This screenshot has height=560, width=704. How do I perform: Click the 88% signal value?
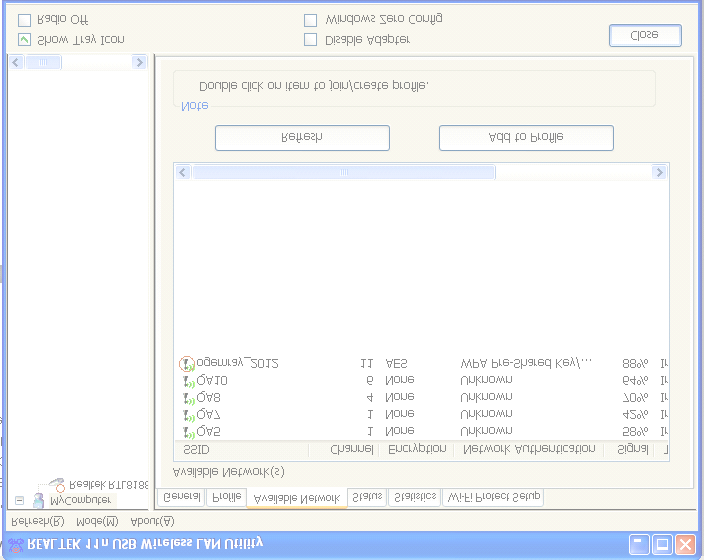point(635,364)
